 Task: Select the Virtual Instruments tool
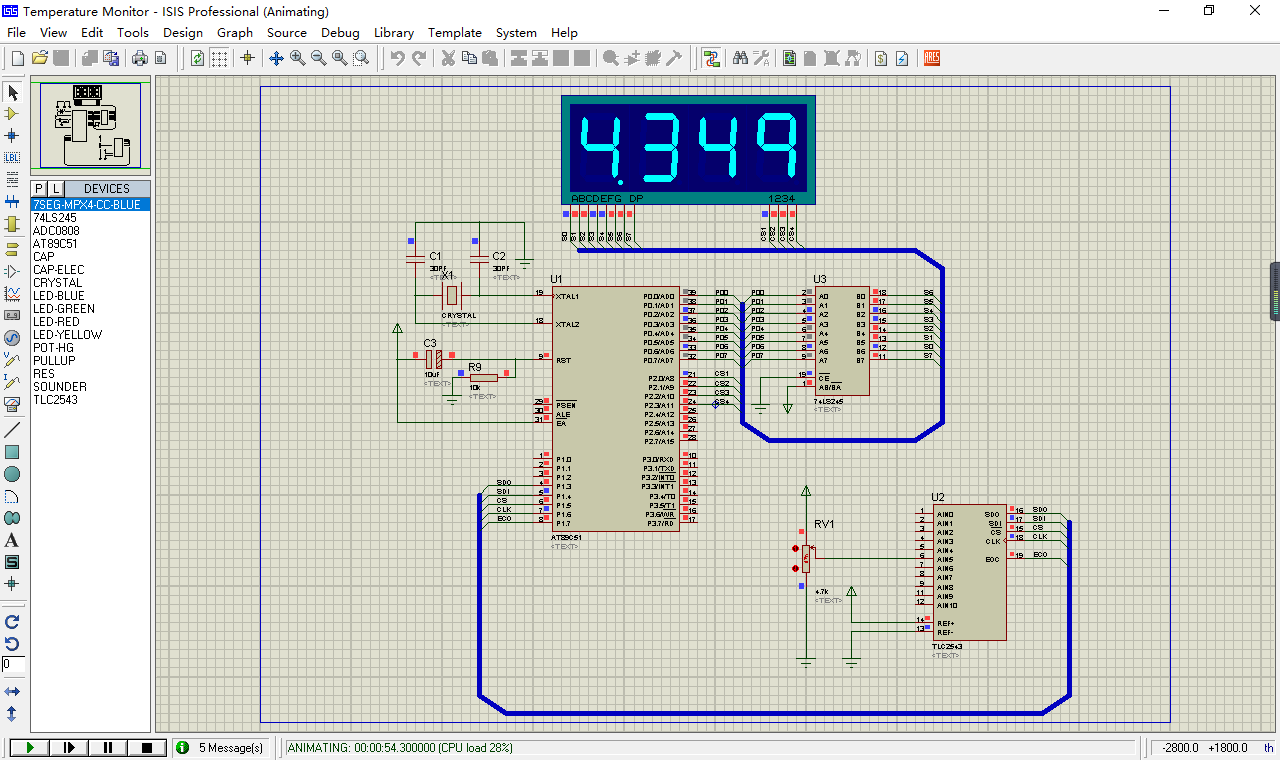[13, 403]
